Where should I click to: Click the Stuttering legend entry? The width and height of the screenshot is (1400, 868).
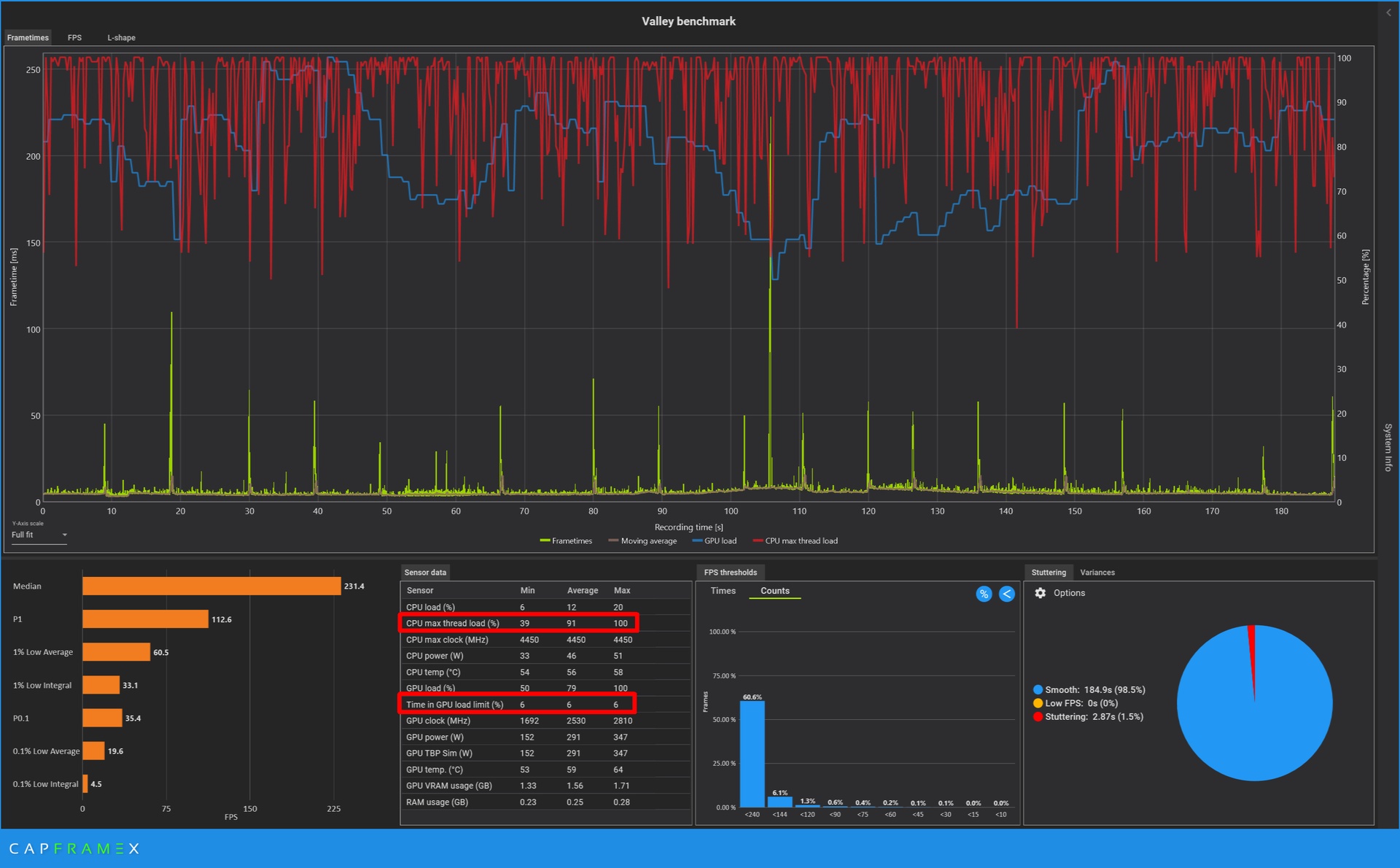coord(1087,717)
